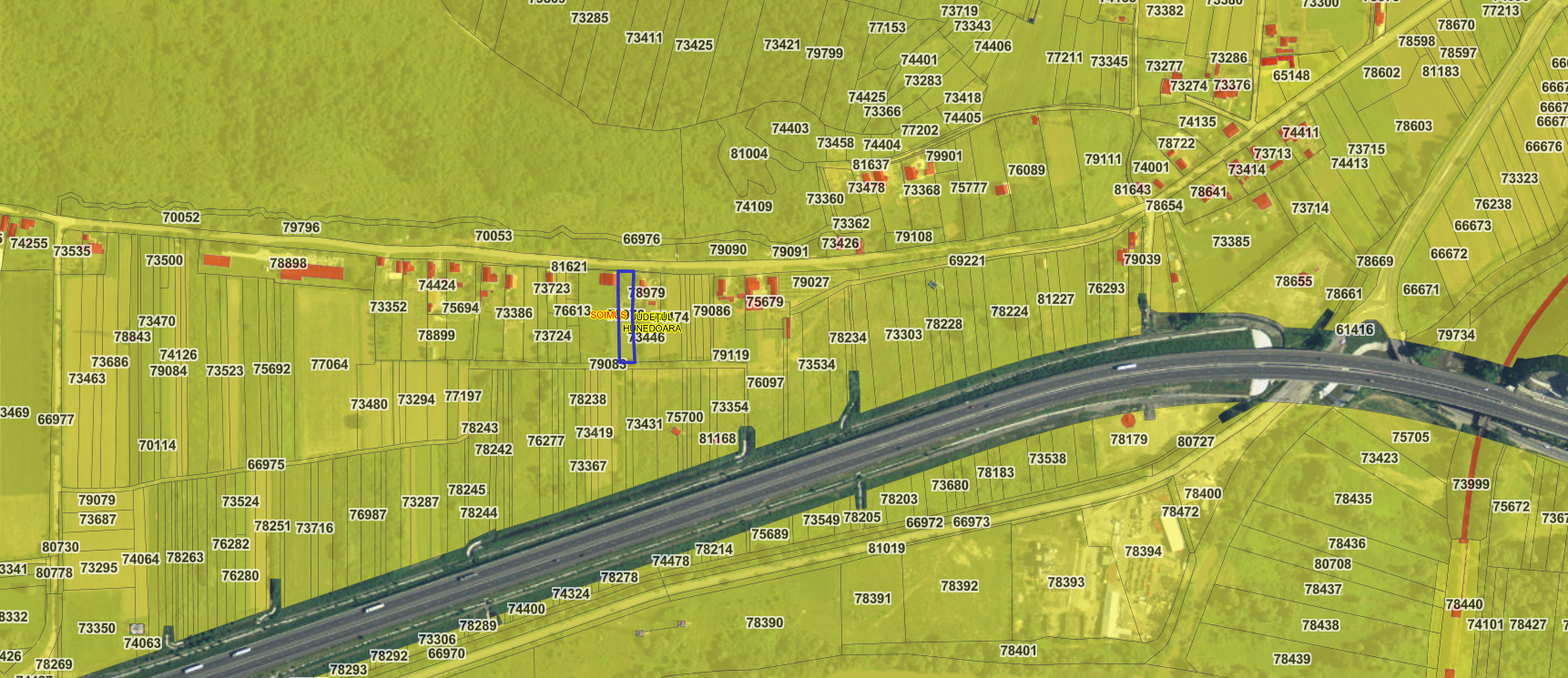
Task: Click parcel label 70114
Action: (x=157, y=445)
